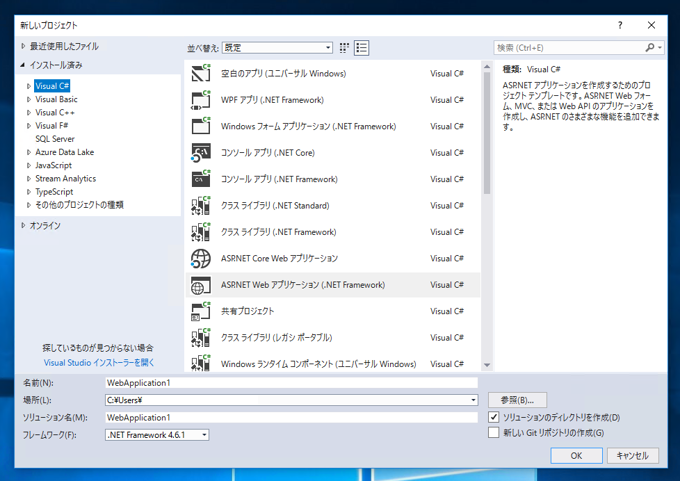Click the Windows Runtime Component template icon

pyautogui.click(x=201, y=363)
